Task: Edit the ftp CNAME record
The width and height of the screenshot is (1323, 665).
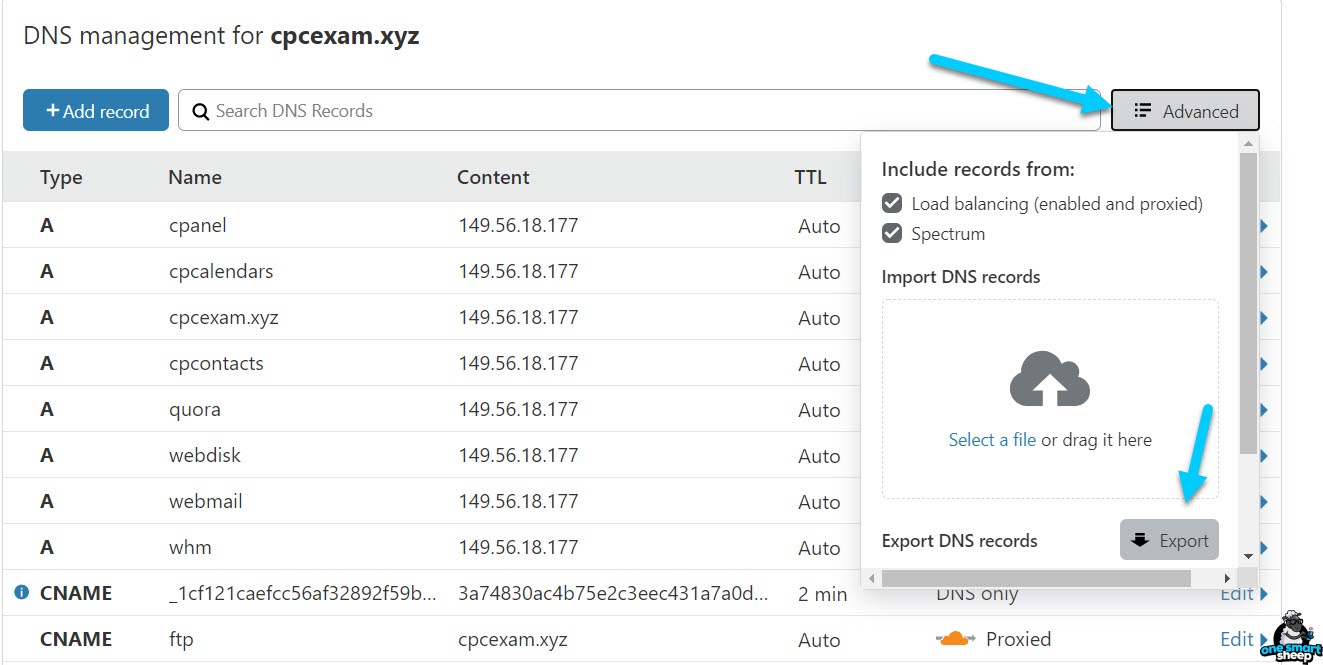Action: pos(1243,639)
